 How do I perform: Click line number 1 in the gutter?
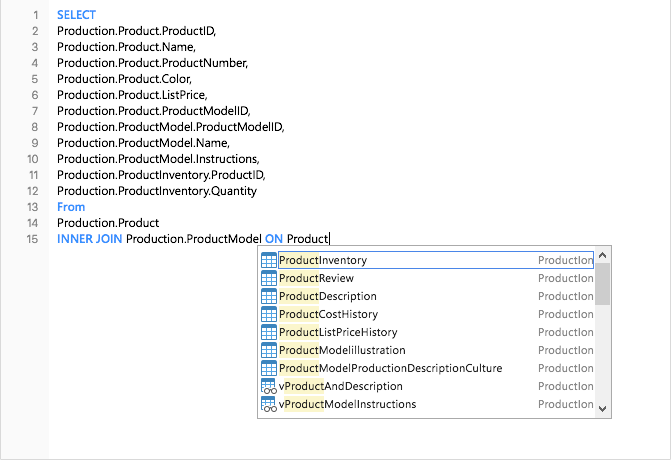(x=36, y=15)
